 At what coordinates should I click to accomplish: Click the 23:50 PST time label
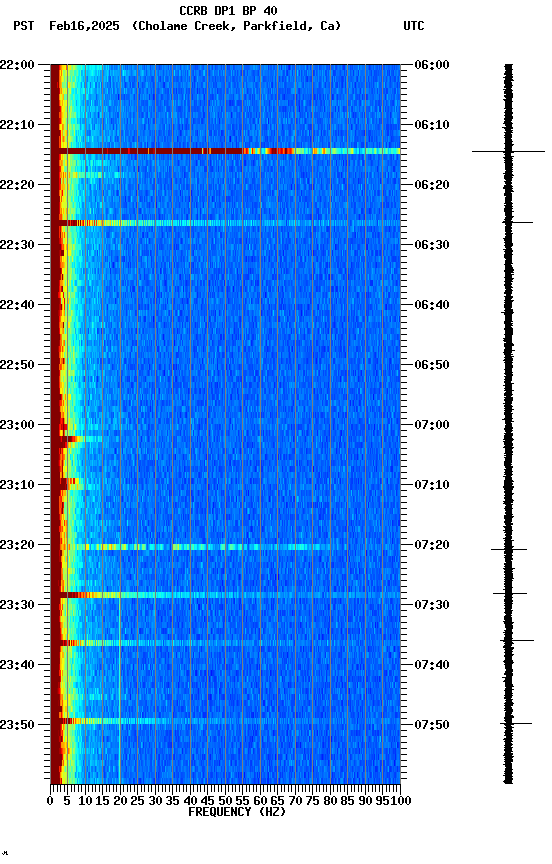pyautogui.click(x=17, y=725)
